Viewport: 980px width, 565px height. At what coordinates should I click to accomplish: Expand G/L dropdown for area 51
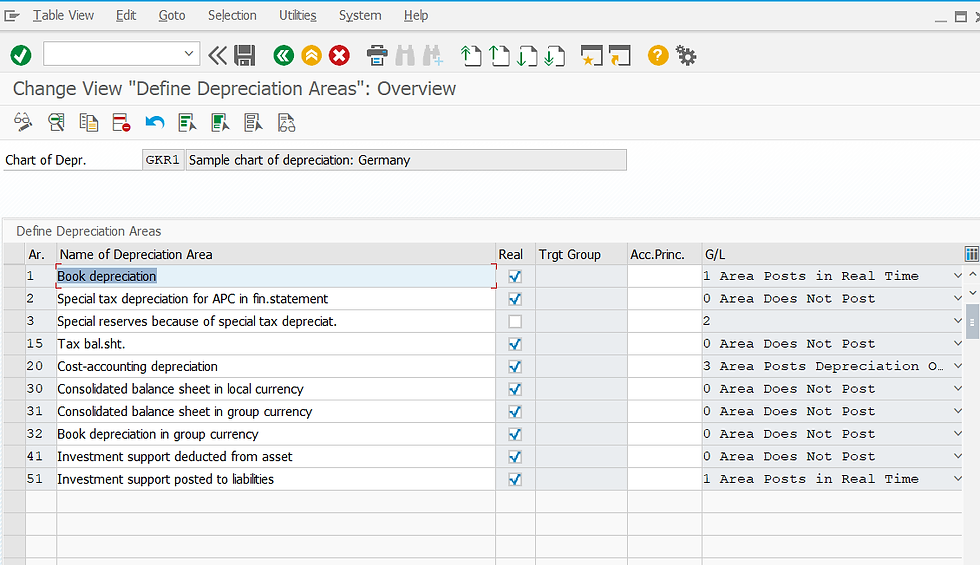[x=957, y=478]
